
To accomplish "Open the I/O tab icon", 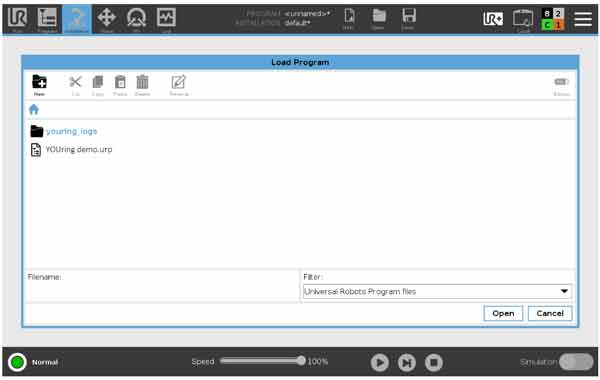I will (x=137, y=19).
